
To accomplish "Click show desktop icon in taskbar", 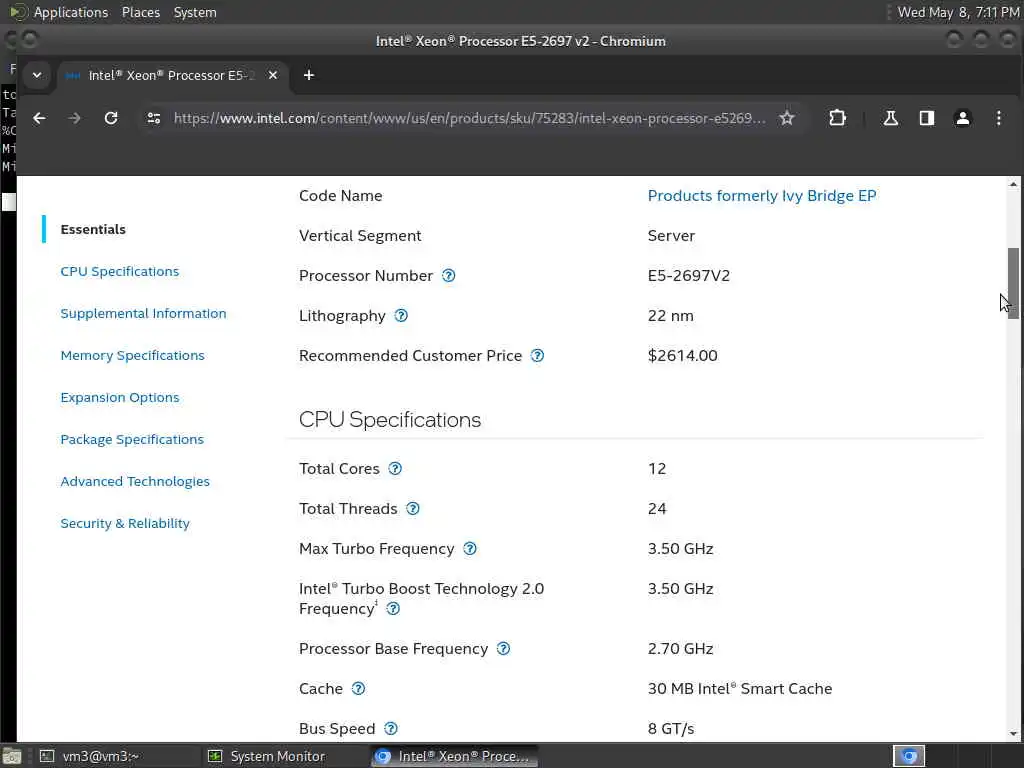I will click(x=12, y=756).
